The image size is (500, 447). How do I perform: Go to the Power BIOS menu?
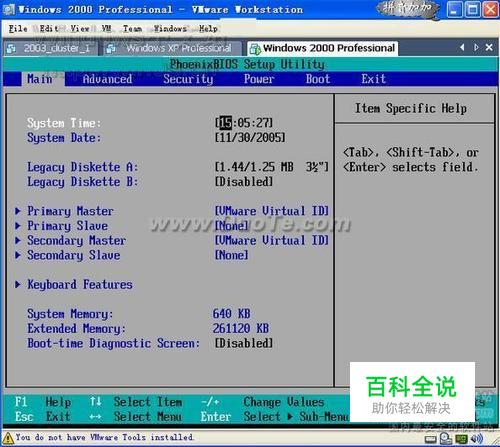pos(259,79)
